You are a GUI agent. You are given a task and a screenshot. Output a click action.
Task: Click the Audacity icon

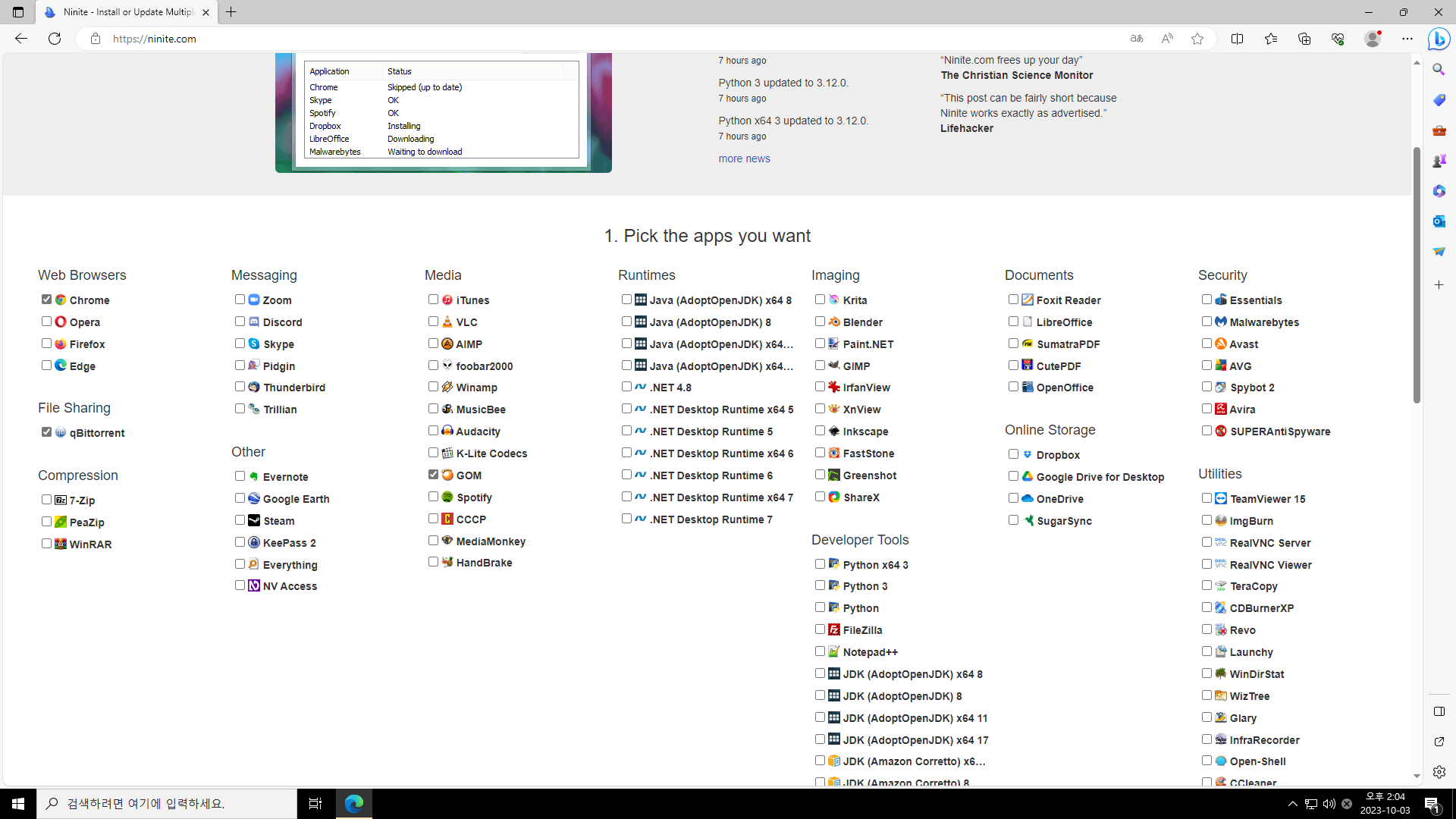pos(447,431)
